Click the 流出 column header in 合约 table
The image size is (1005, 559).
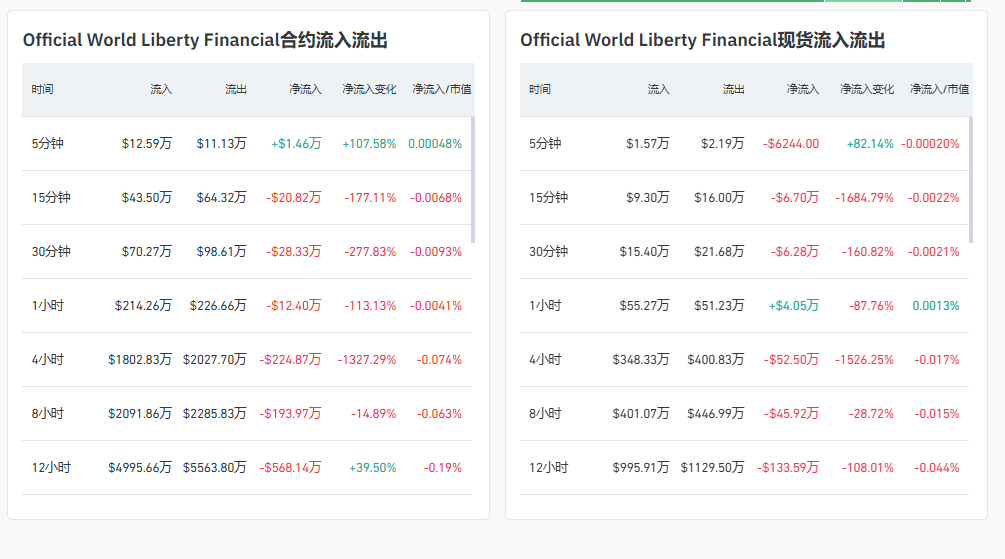(x=235, y=90)
